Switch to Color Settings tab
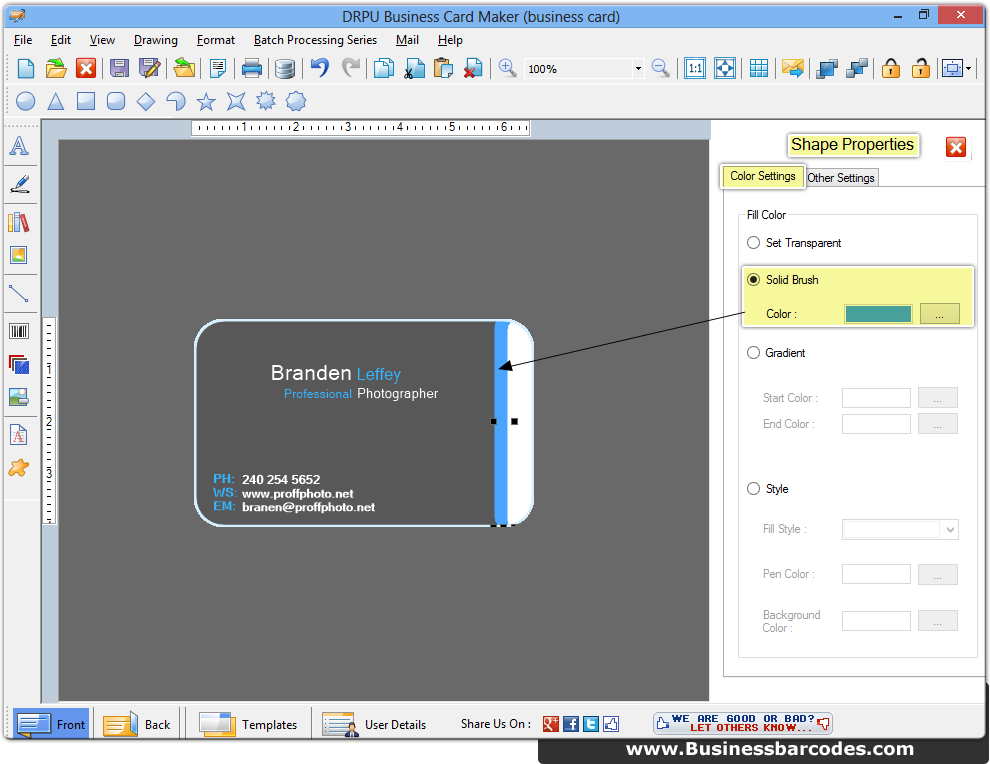990x764 pixels. point(763,176)
